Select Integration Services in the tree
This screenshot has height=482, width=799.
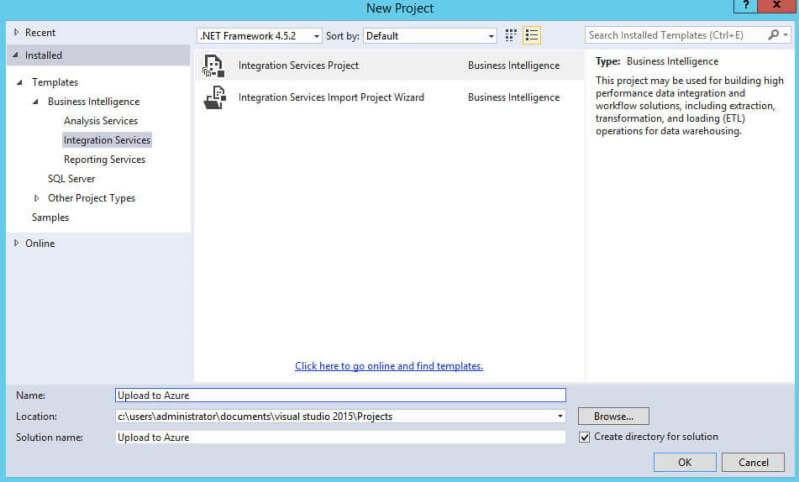(107, 140)
